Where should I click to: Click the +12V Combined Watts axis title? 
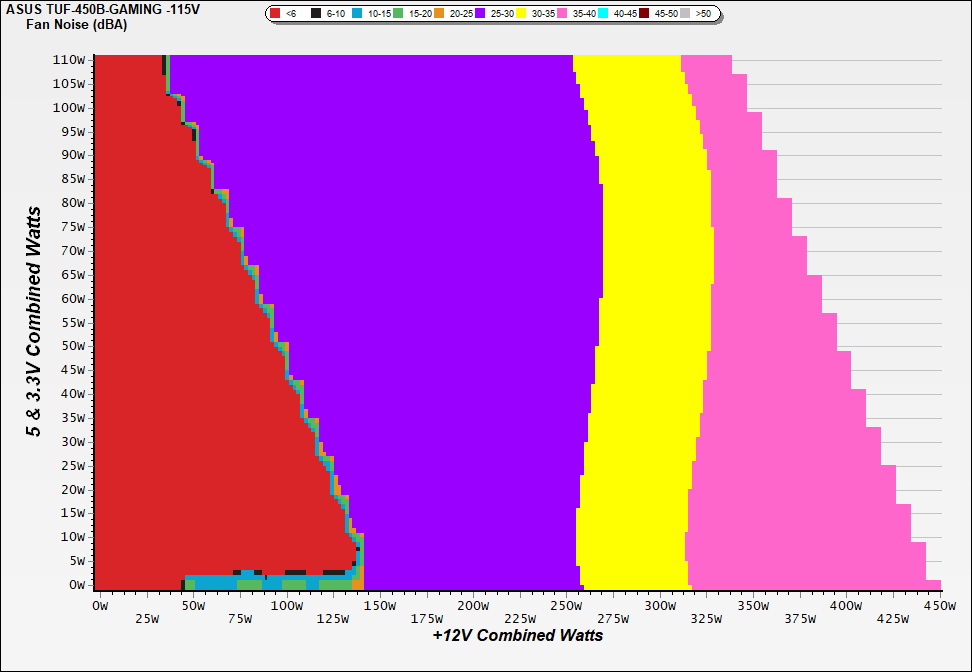517,635
